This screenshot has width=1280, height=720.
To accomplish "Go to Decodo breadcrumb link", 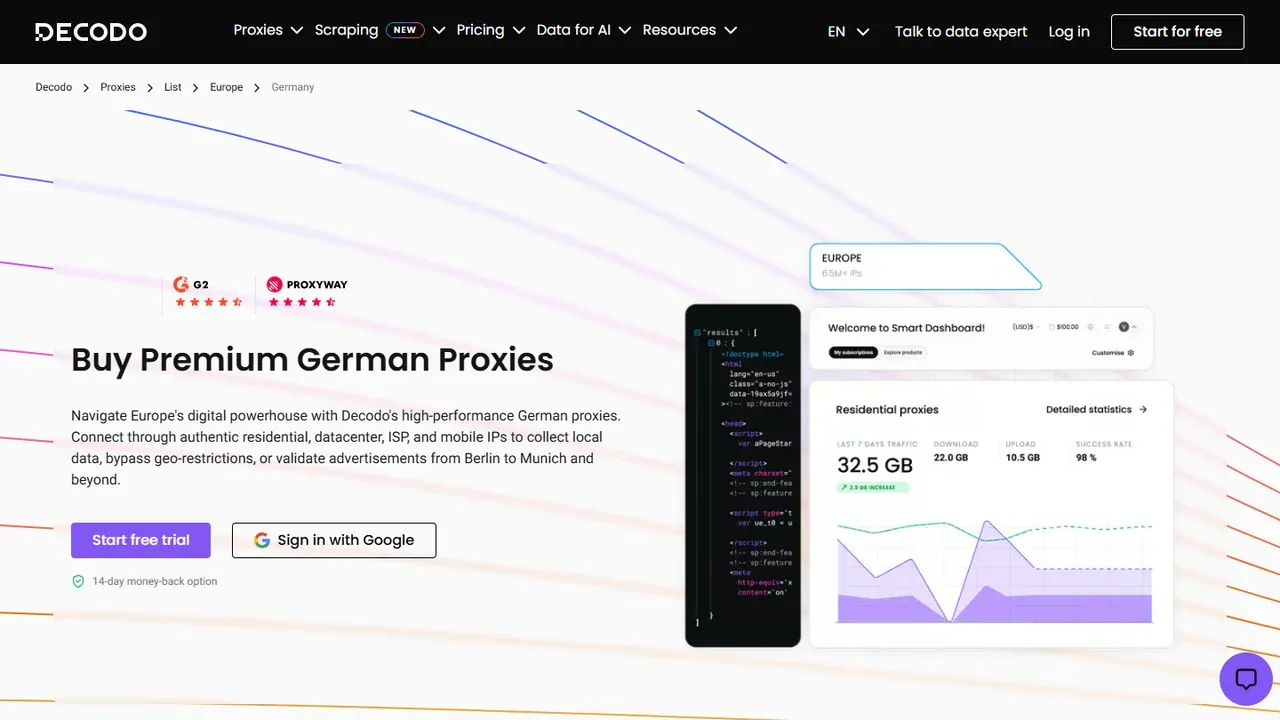I will (x=54, y=87).
